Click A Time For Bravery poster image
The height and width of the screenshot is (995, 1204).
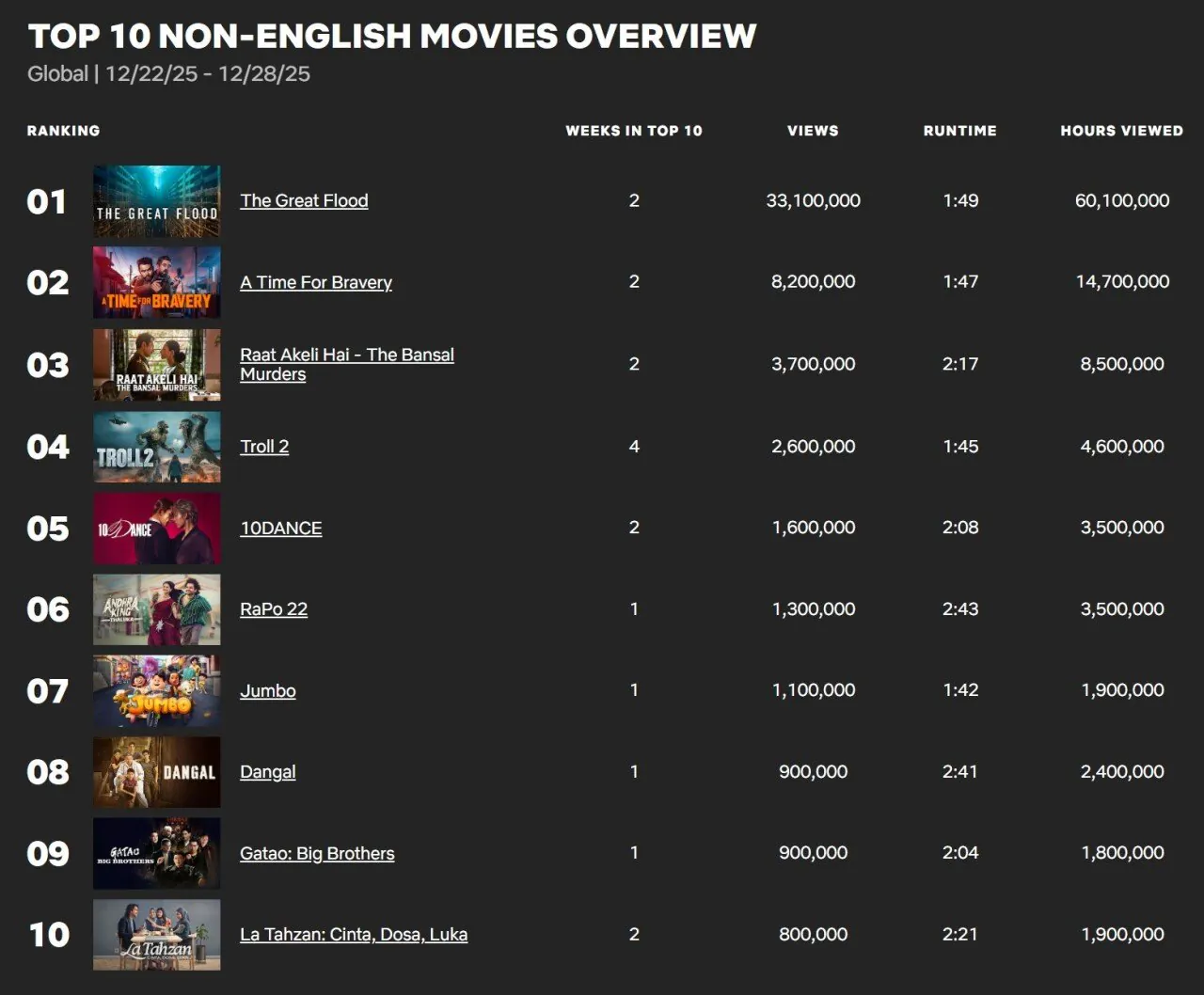(156, 282)
